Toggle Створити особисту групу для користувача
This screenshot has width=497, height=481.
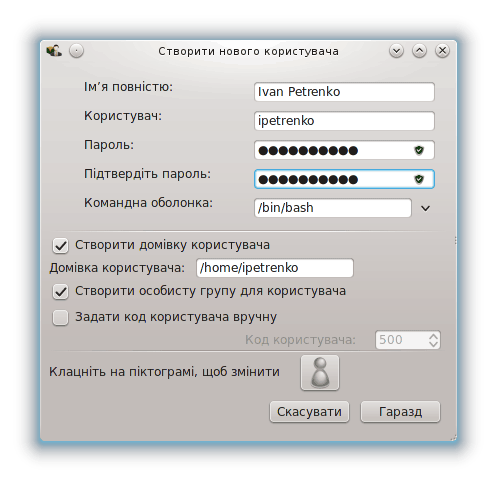tap(60, 292)
